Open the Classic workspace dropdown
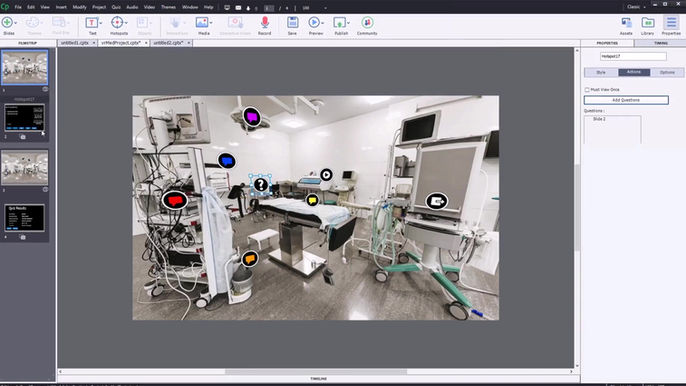Viewport: 686px width, 386px height. pos(636,7)
